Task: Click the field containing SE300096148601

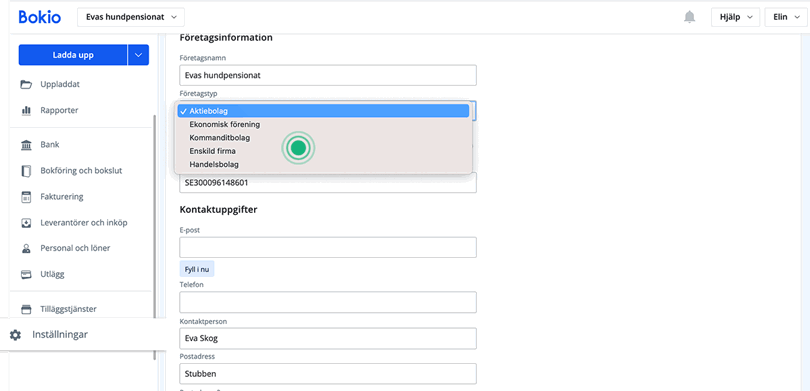Action: tap(328, 183)
